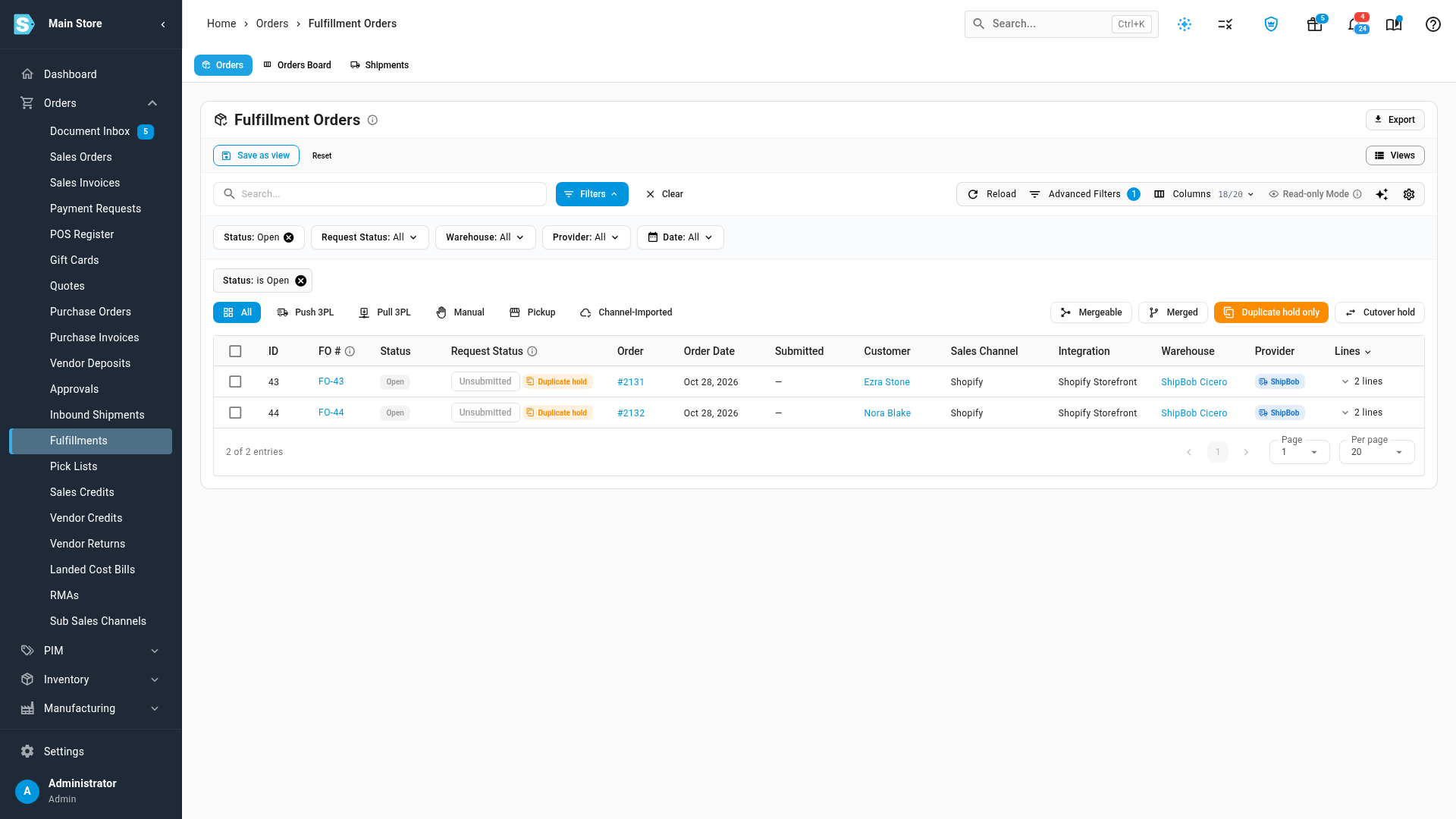Open the Date: All dropdown
The image size is (1456, 819).
click(680, 237)
